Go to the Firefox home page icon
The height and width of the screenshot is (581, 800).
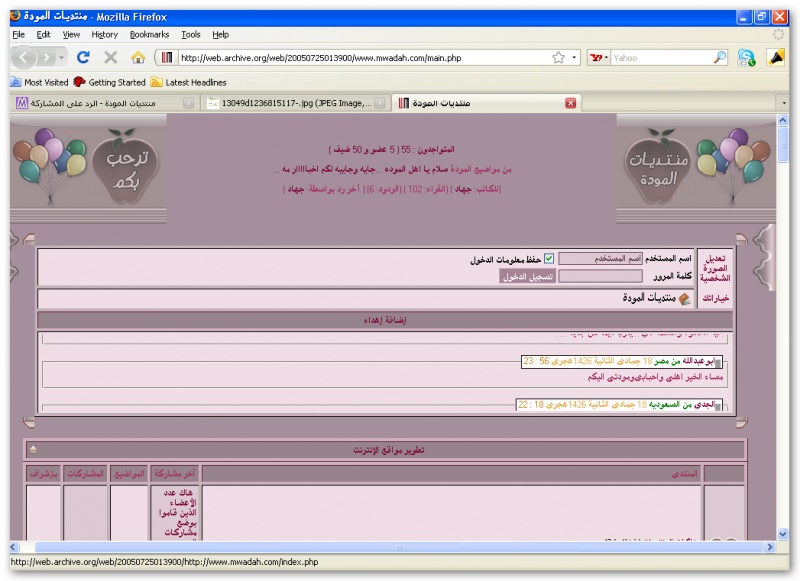click(x=138, y=58)
